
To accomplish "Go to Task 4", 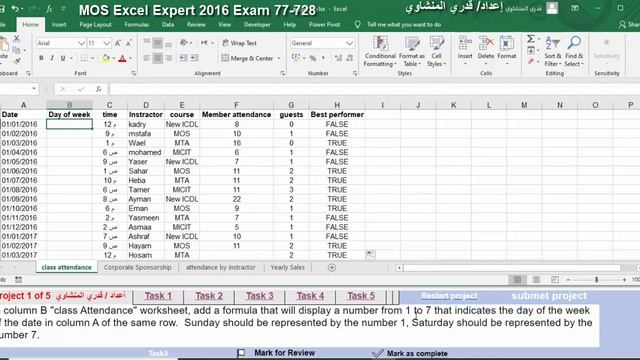I will (x=310, y=296).
